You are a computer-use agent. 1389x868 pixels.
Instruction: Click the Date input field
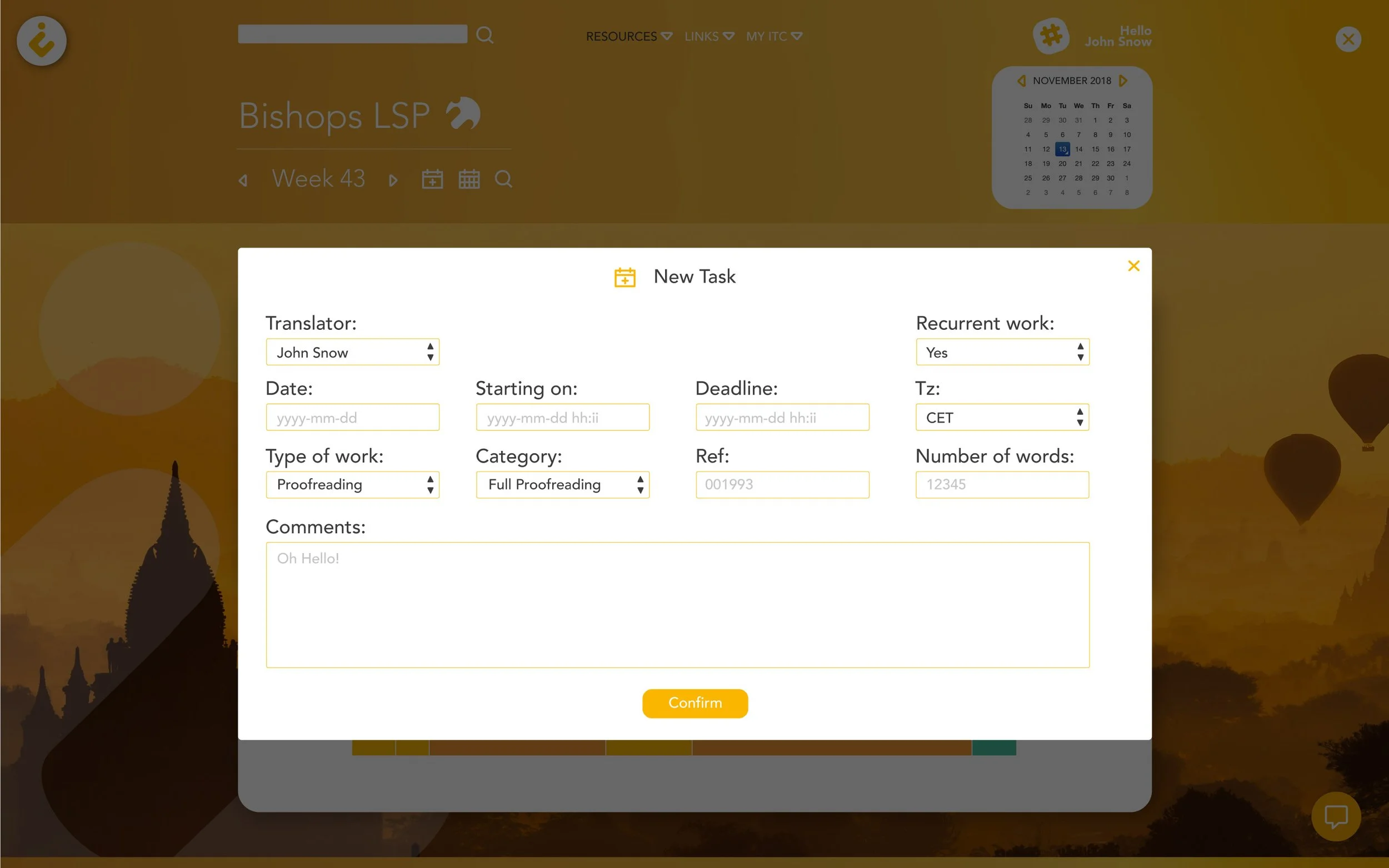(x=353, y=418)
